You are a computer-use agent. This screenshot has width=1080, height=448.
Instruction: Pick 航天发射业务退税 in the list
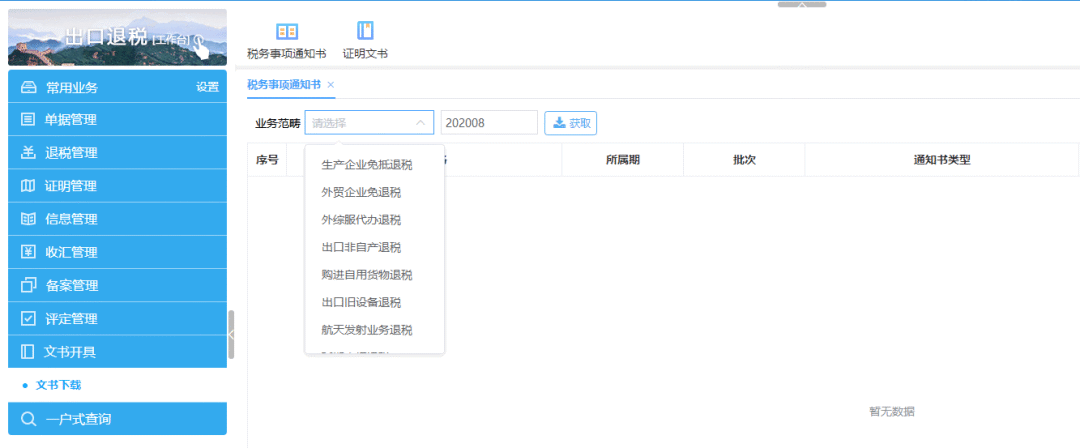pyautogui.click(x=366, y=330)
